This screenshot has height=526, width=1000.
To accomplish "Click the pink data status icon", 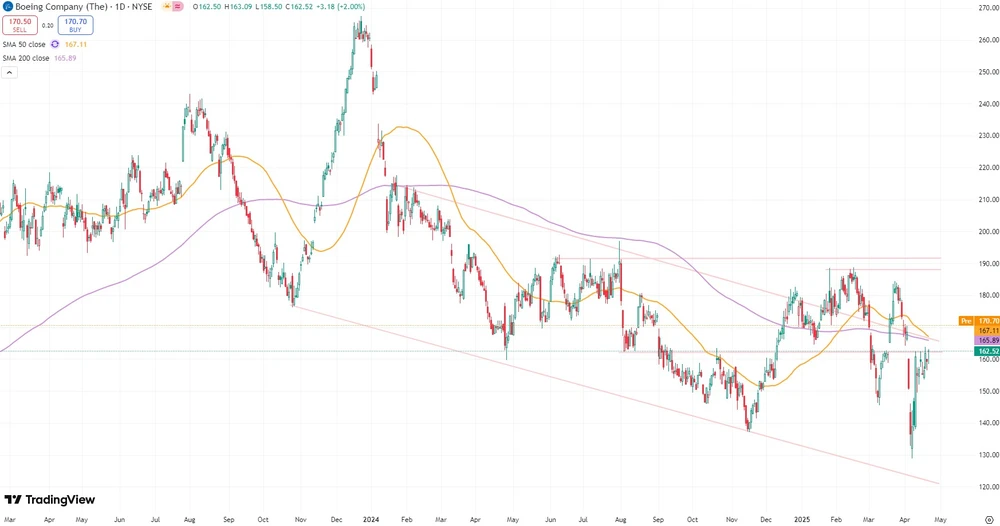I will (178, 6).
